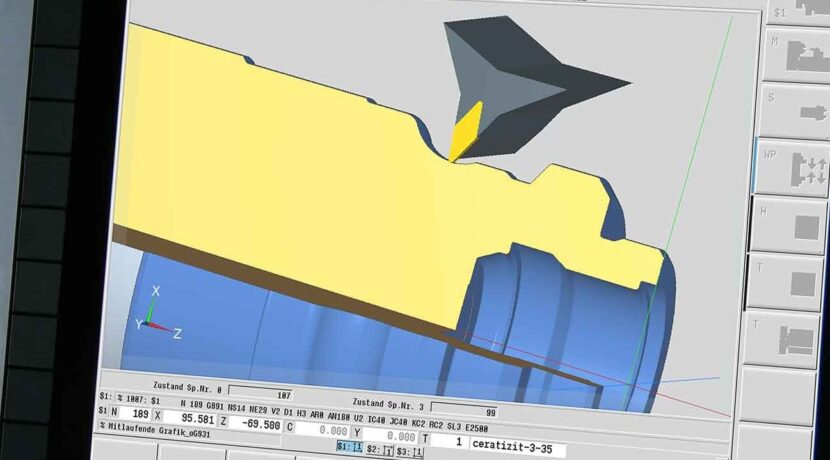The width and height of the screenshot is (830, 460).
Task: Click the C axis field showing 0.000
Action: point(322,430)
